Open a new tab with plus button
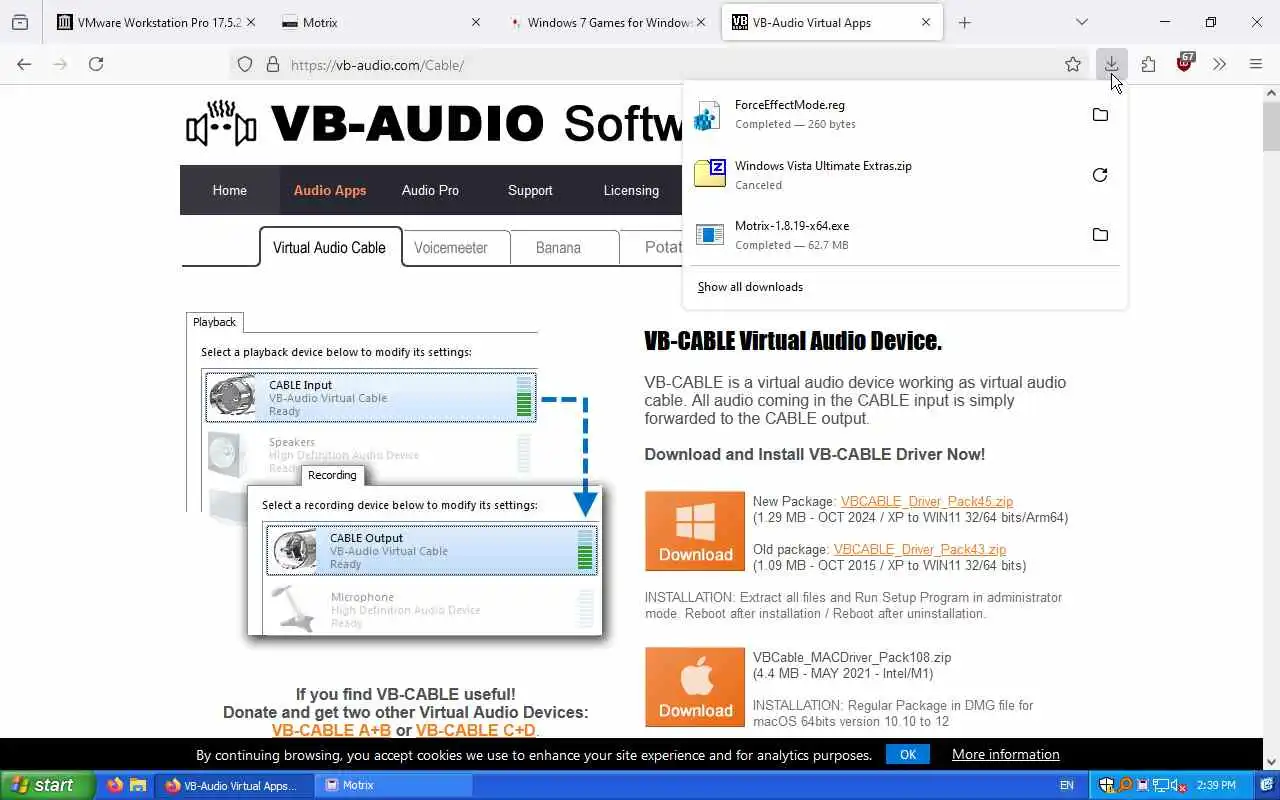1280x800 pixels. pos(964,22)
